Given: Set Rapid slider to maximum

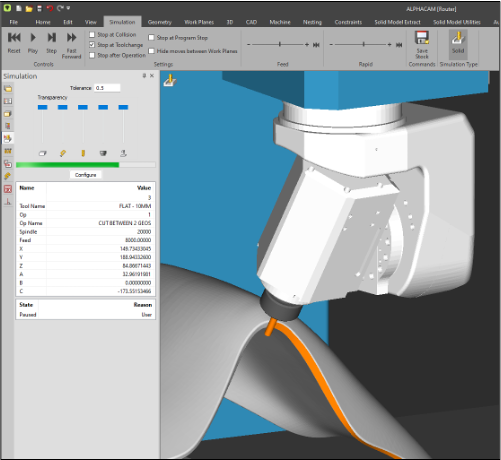Looking at the screenshot, I should click(x=399, y=45).
